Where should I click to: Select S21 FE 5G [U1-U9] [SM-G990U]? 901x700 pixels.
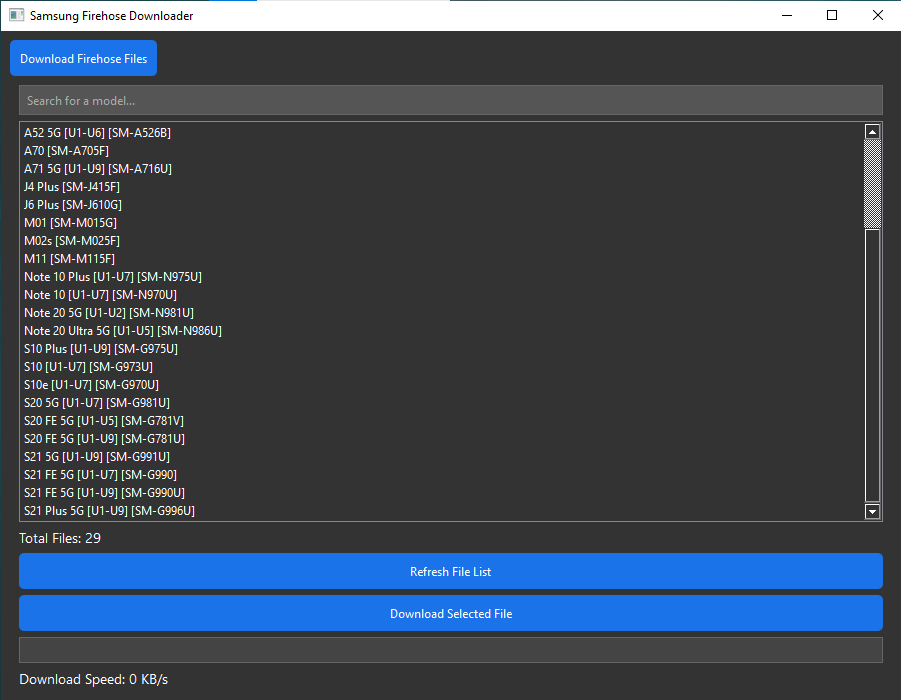[442, 493]
